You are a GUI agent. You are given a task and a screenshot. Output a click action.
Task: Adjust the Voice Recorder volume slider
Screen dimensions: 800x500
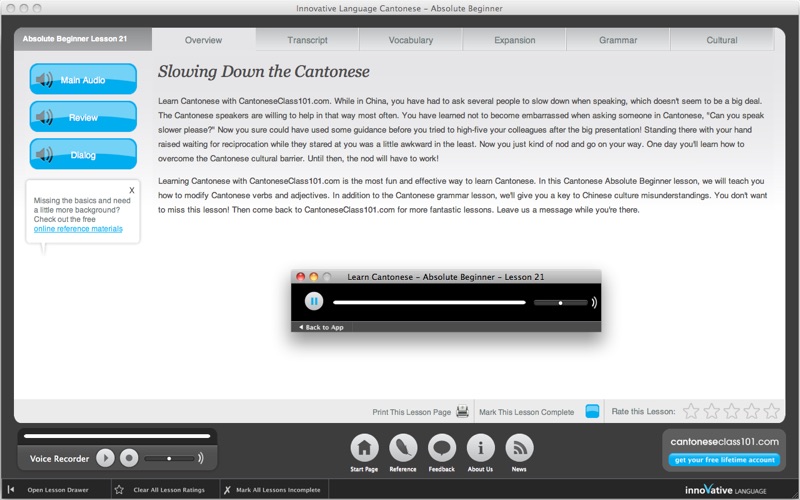(x=169, y=458)
